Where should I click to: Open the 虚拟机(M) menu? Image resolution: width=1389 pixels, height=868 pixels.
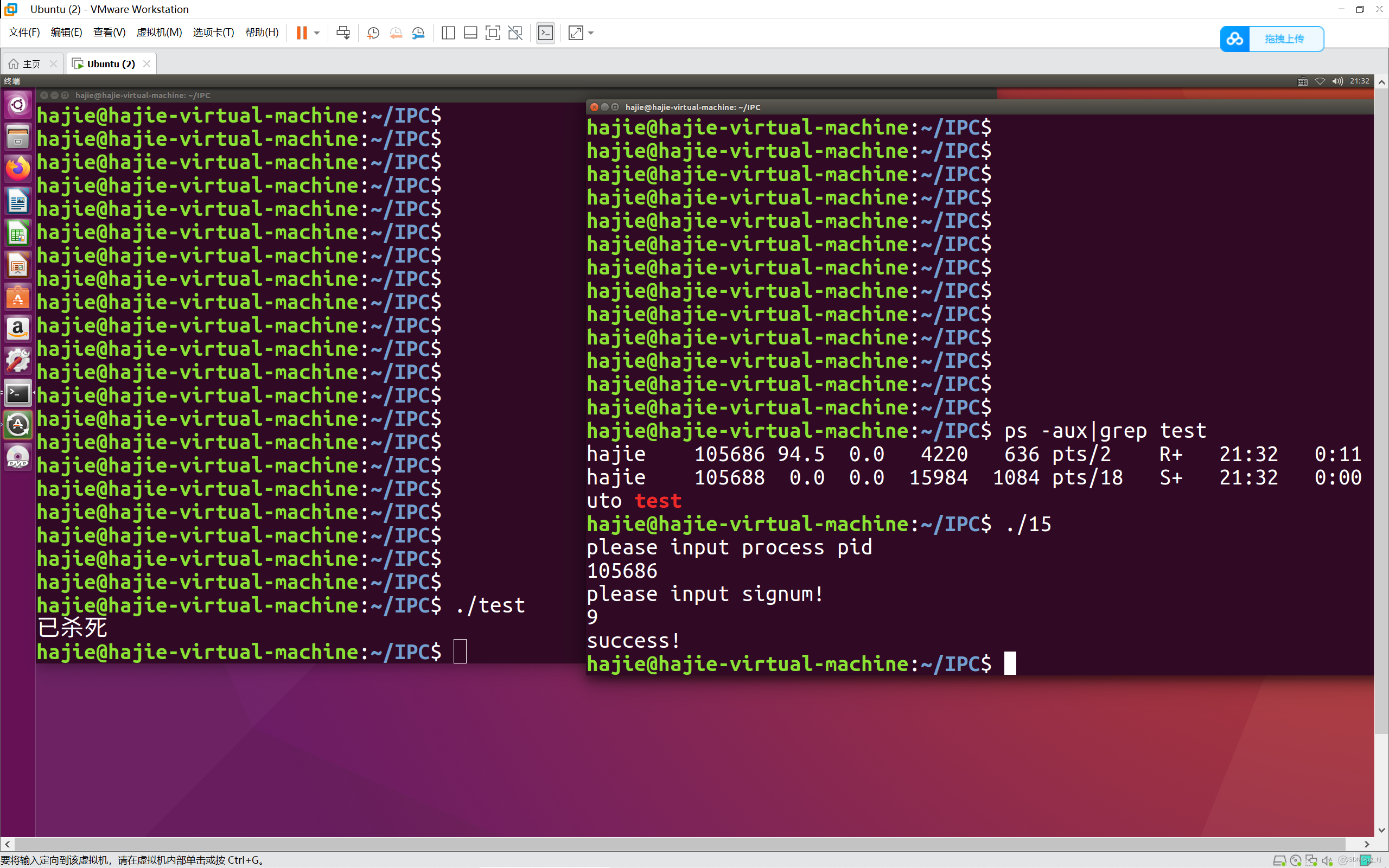159,32
